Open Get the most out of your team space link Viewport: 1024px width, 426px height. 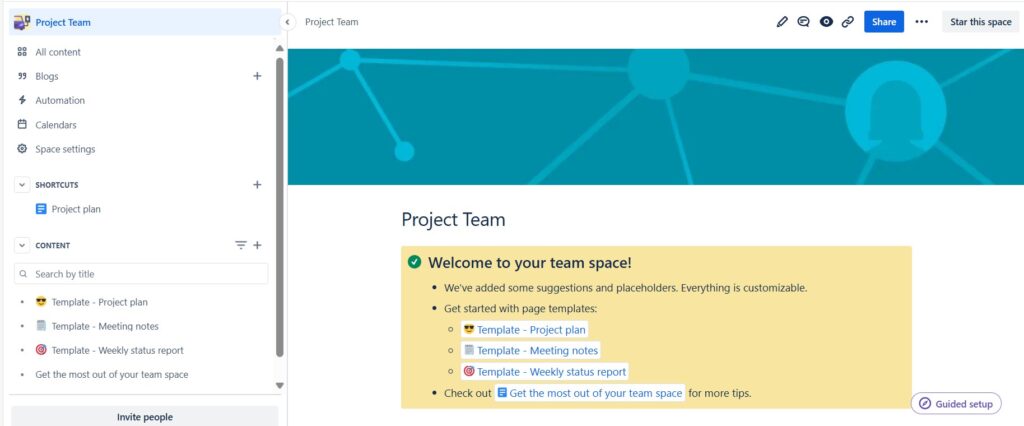[x=590, y=393]
